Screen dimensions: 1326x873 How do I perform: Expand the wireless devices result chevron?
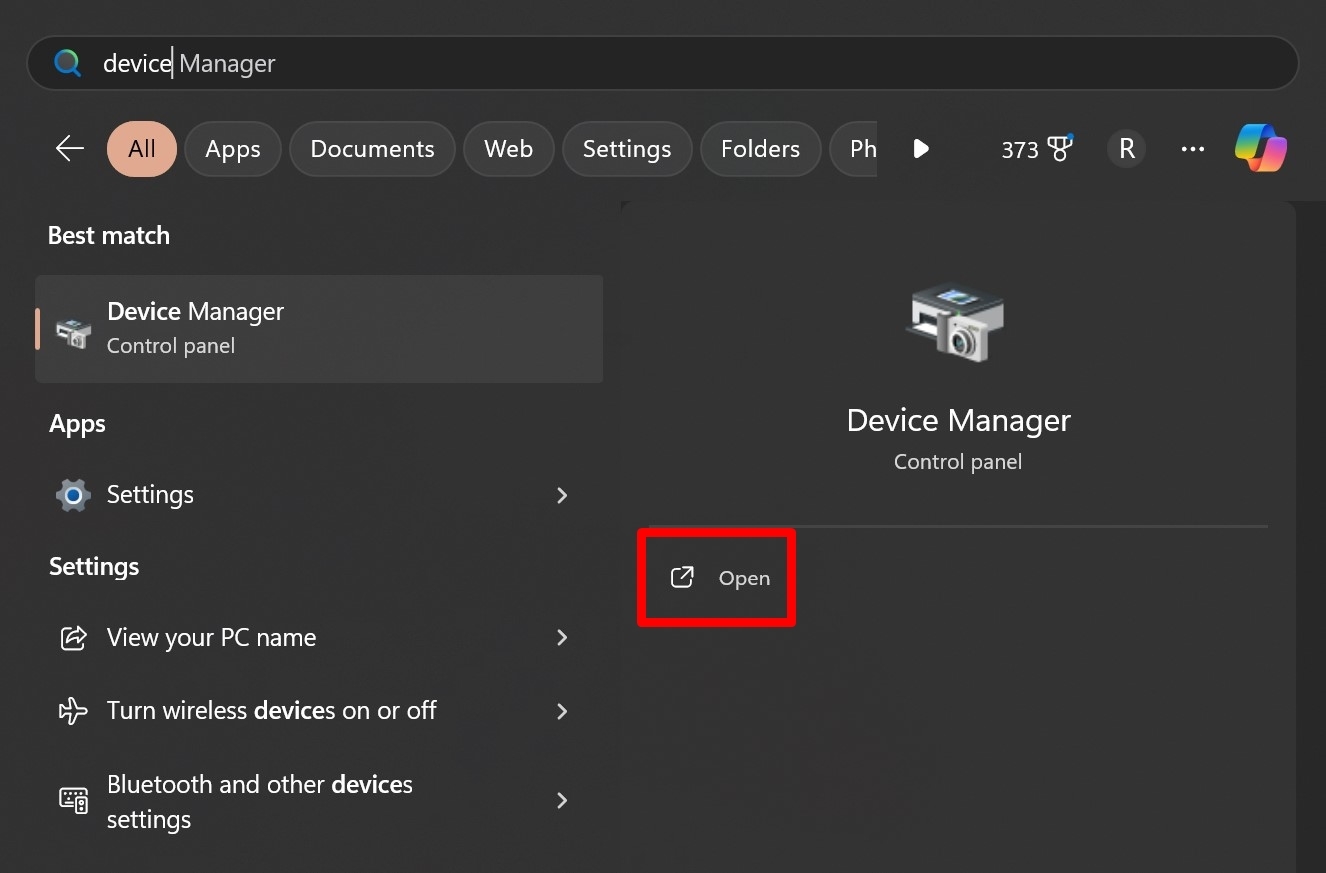coord(562,711)
